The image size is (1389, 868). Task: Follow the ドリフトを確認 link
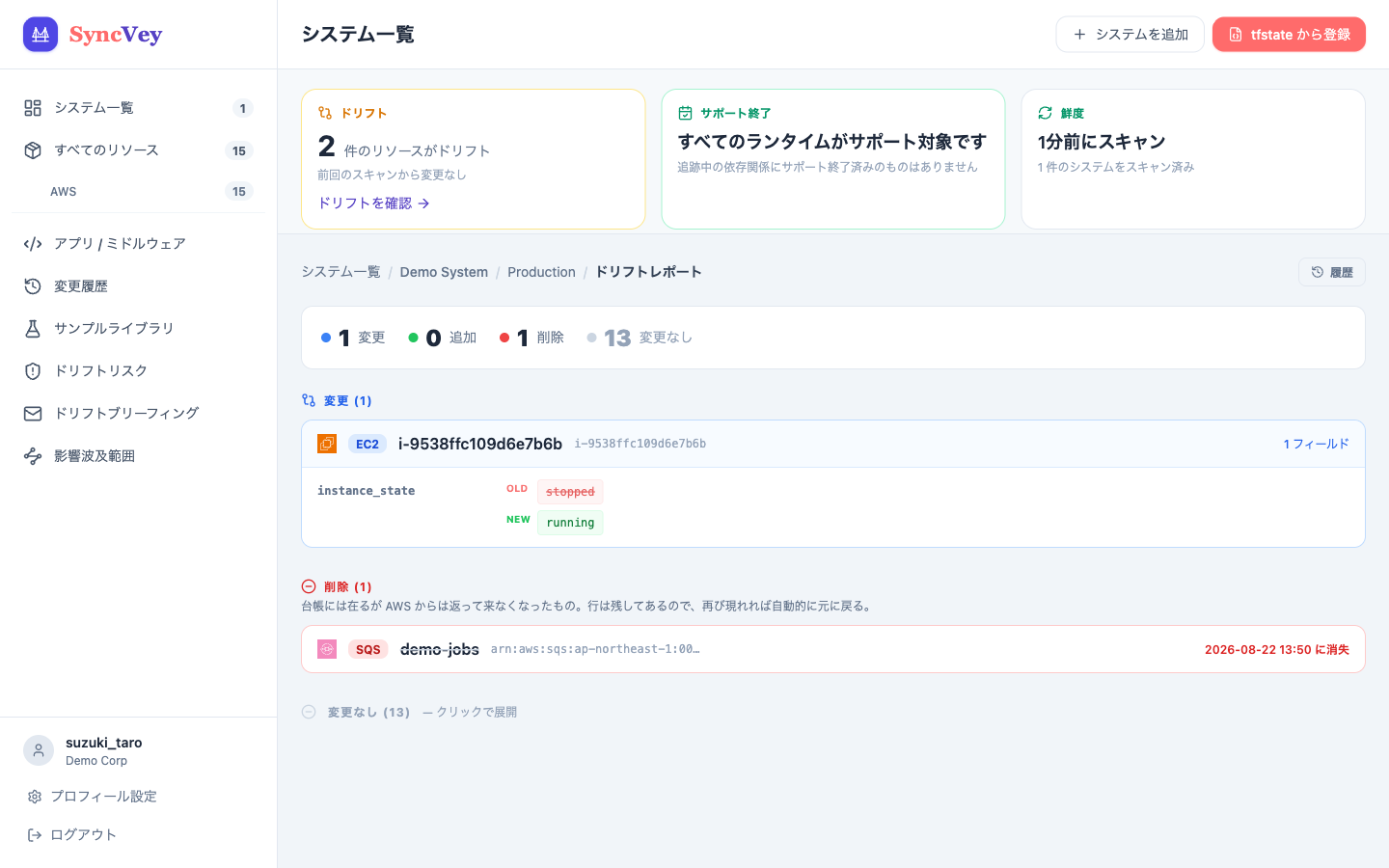click(373, 203)
